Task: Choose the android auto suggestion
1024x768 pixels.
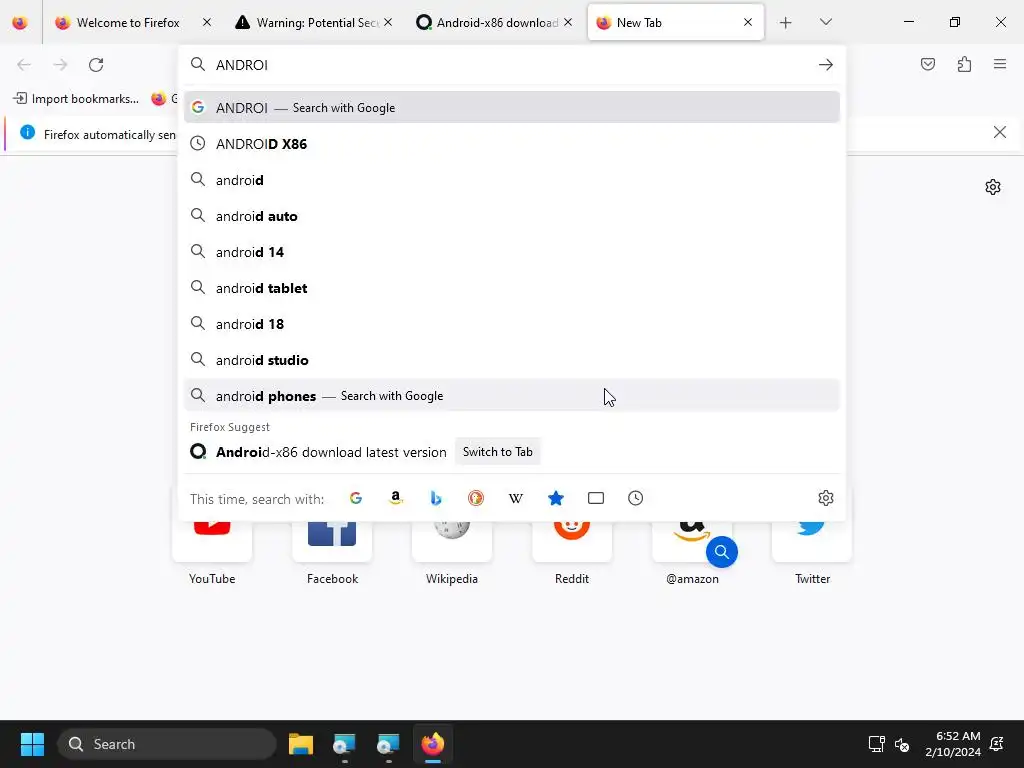Action: (511, 216)
